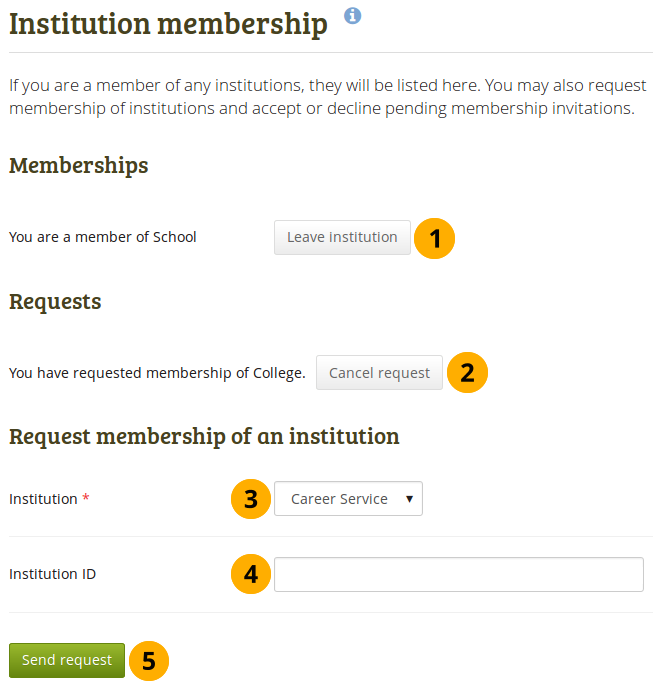Click the requested membership of College text

[157, 373]
